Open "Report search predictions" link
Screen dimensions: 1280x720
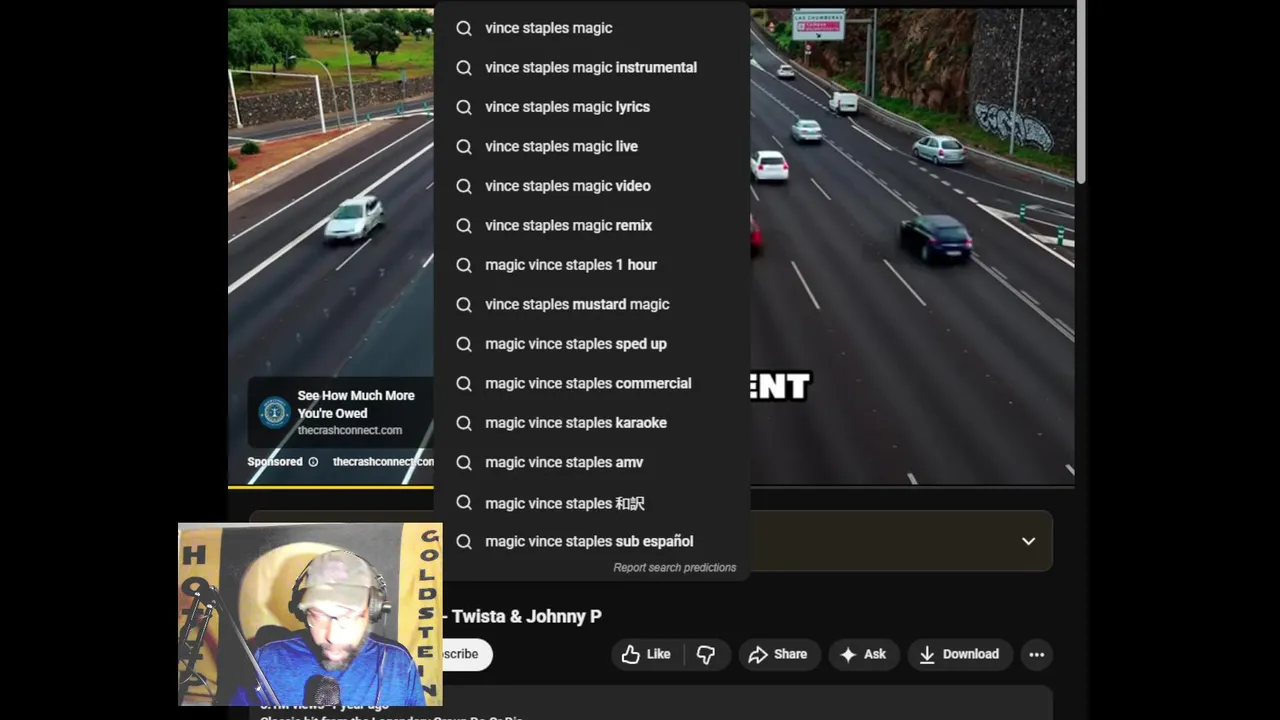(675, 567)
